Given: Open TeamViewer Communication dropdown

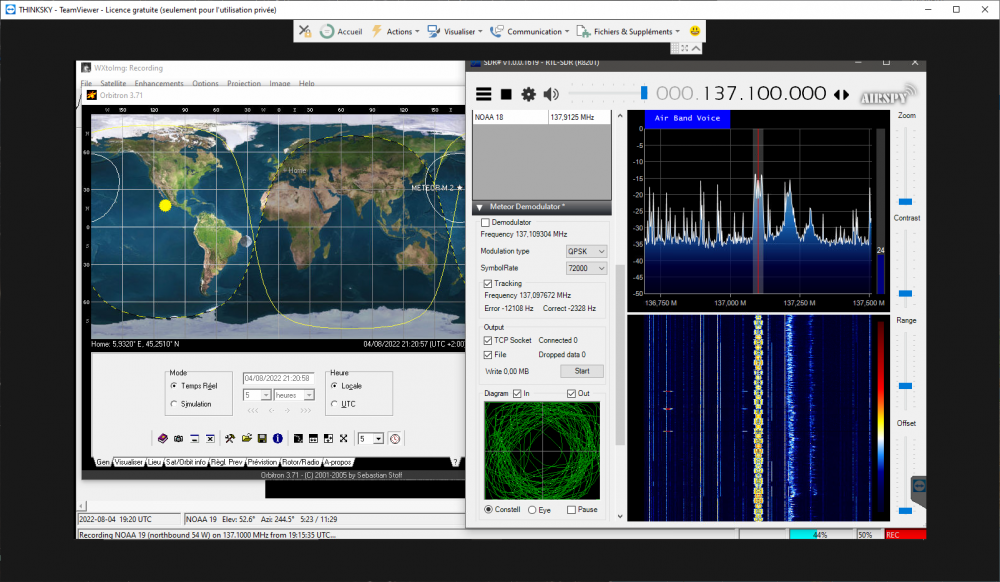Looking at the screenshot, I should tap(529, 31).
